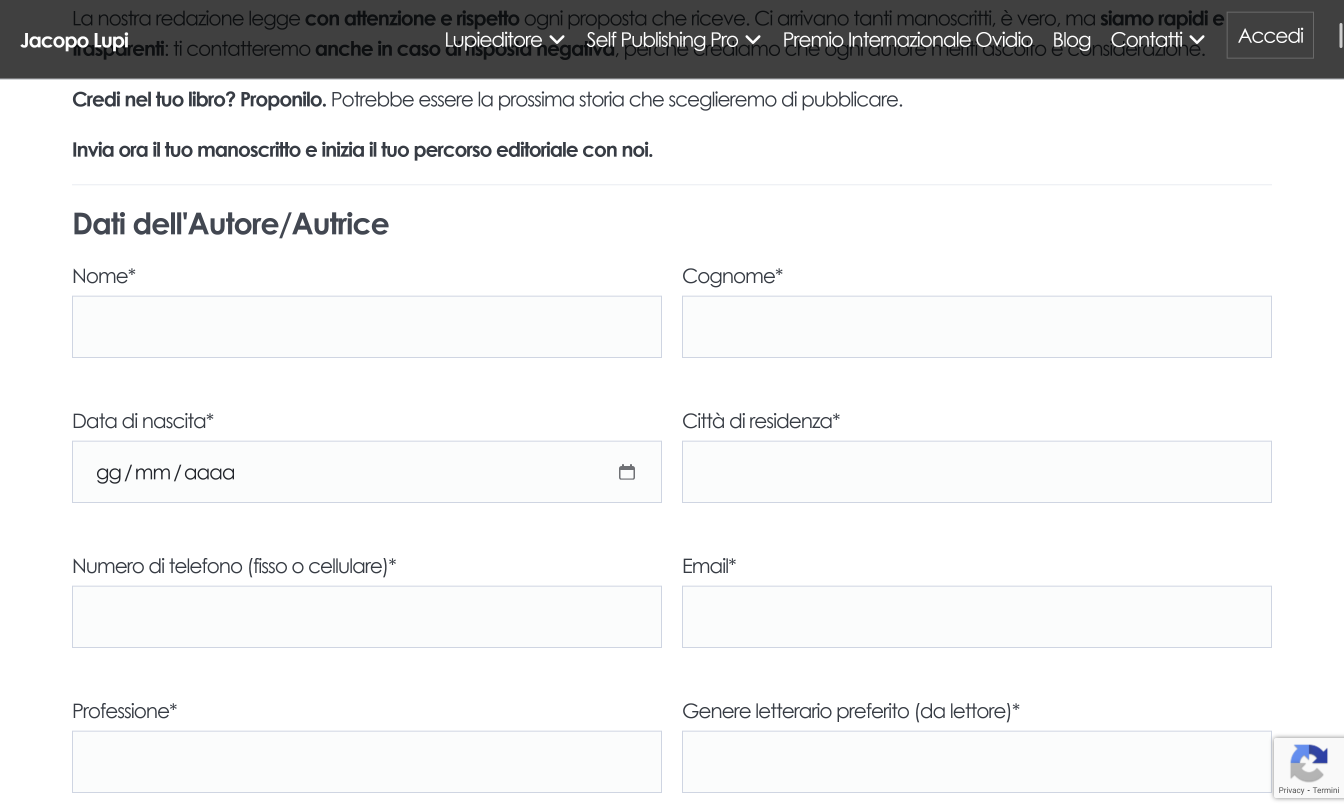Viewport: 1344px width, 812px height.
Task: Click the Accedi button
Action: click(1270, 36)
